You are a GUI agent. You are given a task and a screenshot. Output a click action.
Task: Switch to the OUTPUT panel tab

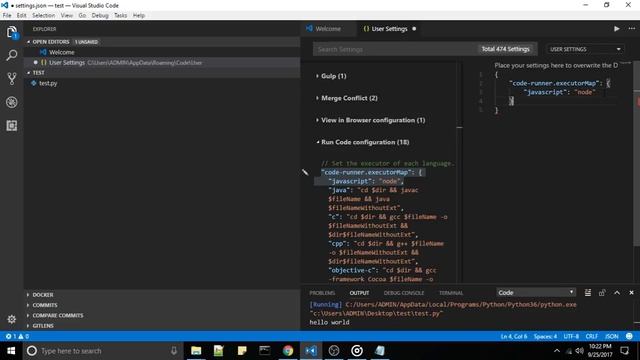click(x=359, y=293)
